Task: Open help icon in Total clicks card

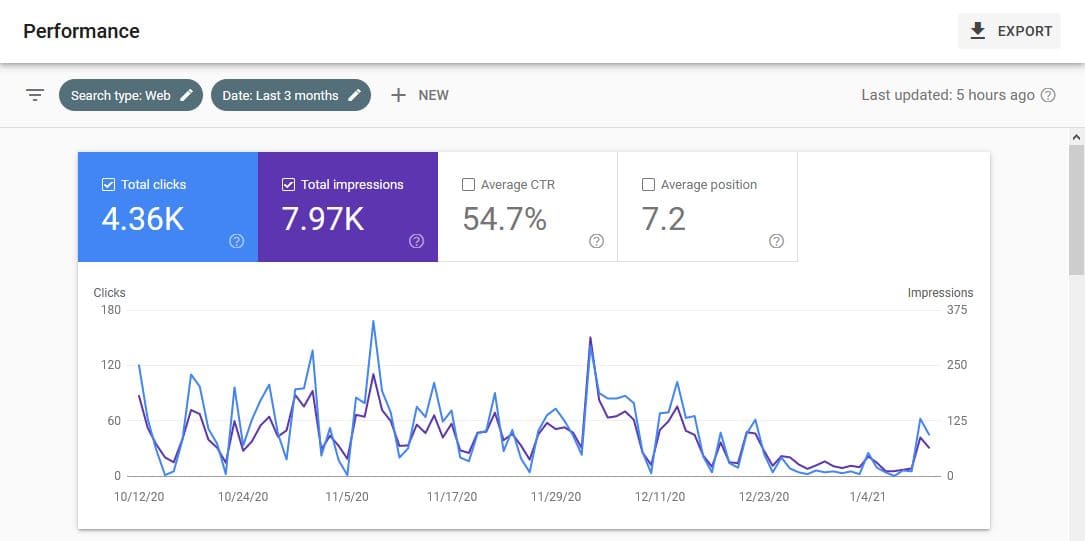Action: pos(237,241)
